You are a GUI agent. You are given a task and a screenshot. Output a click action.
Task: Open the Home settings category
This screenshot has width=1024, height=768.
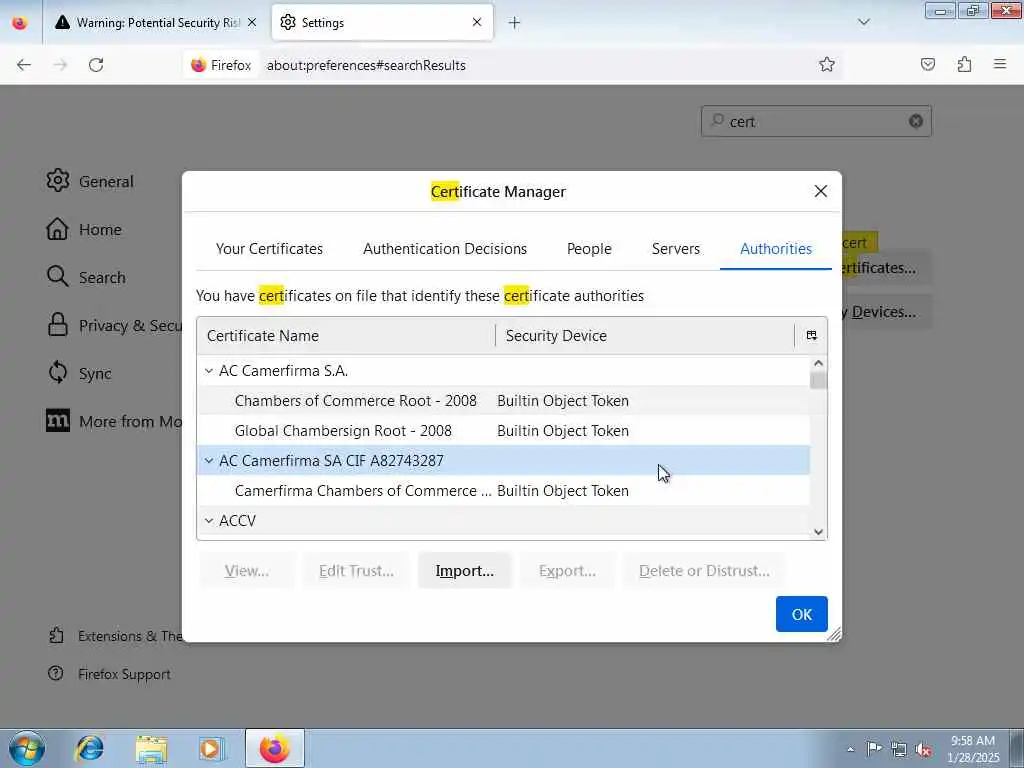point(84,229)
